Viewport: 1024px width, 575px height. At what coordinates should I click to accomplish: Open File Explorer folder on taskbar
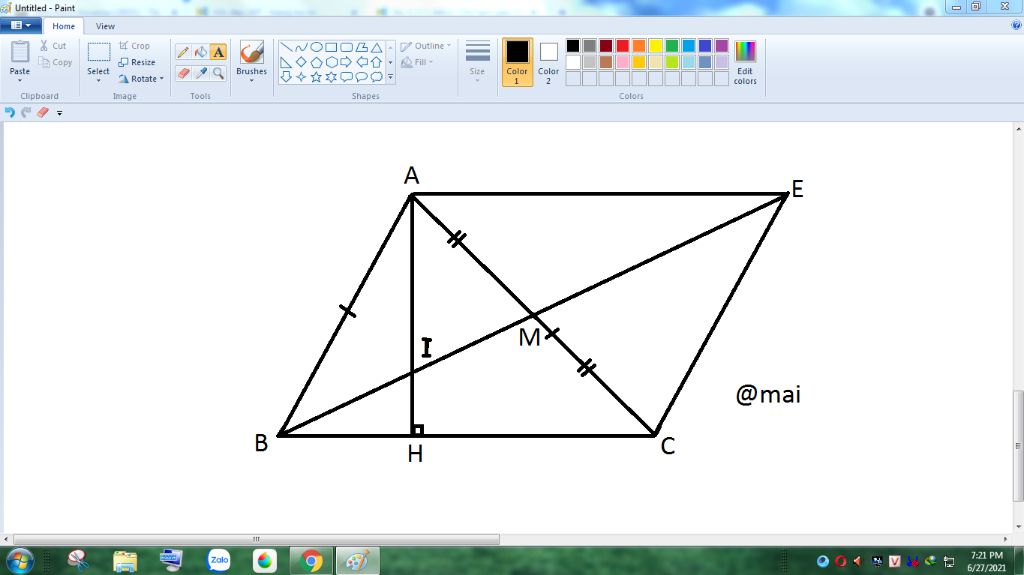(x=125, y=561)
